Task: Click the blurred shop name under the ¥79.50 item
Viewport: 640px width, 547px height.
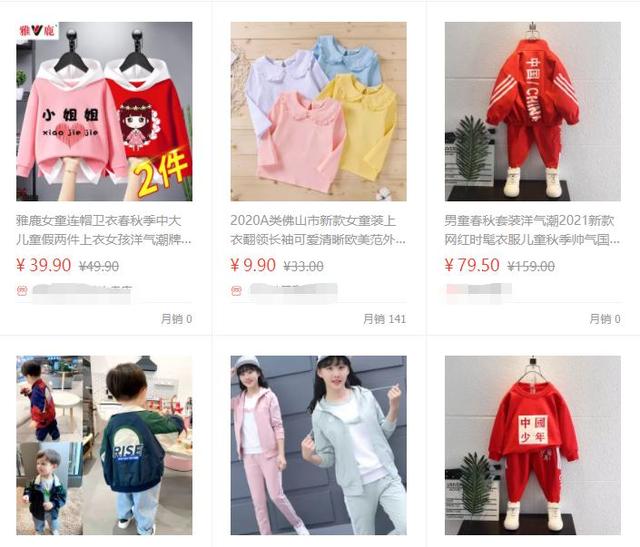Action: point(479,289)
